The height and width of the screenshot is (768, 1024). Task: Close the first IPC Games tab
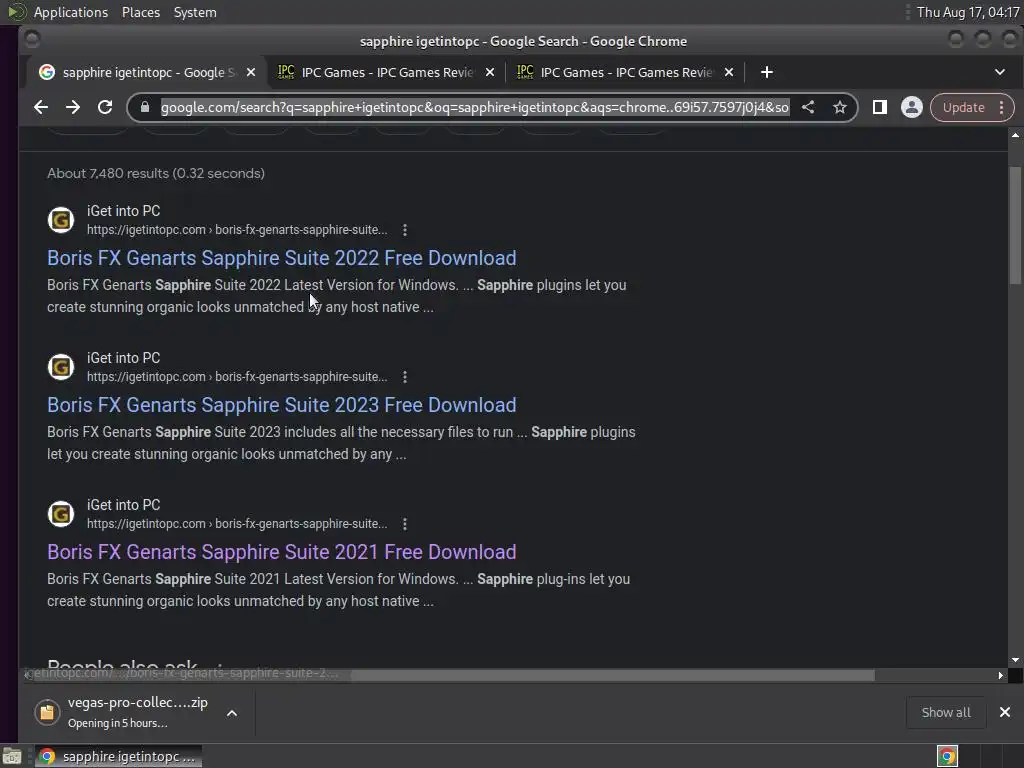[490, 72]
